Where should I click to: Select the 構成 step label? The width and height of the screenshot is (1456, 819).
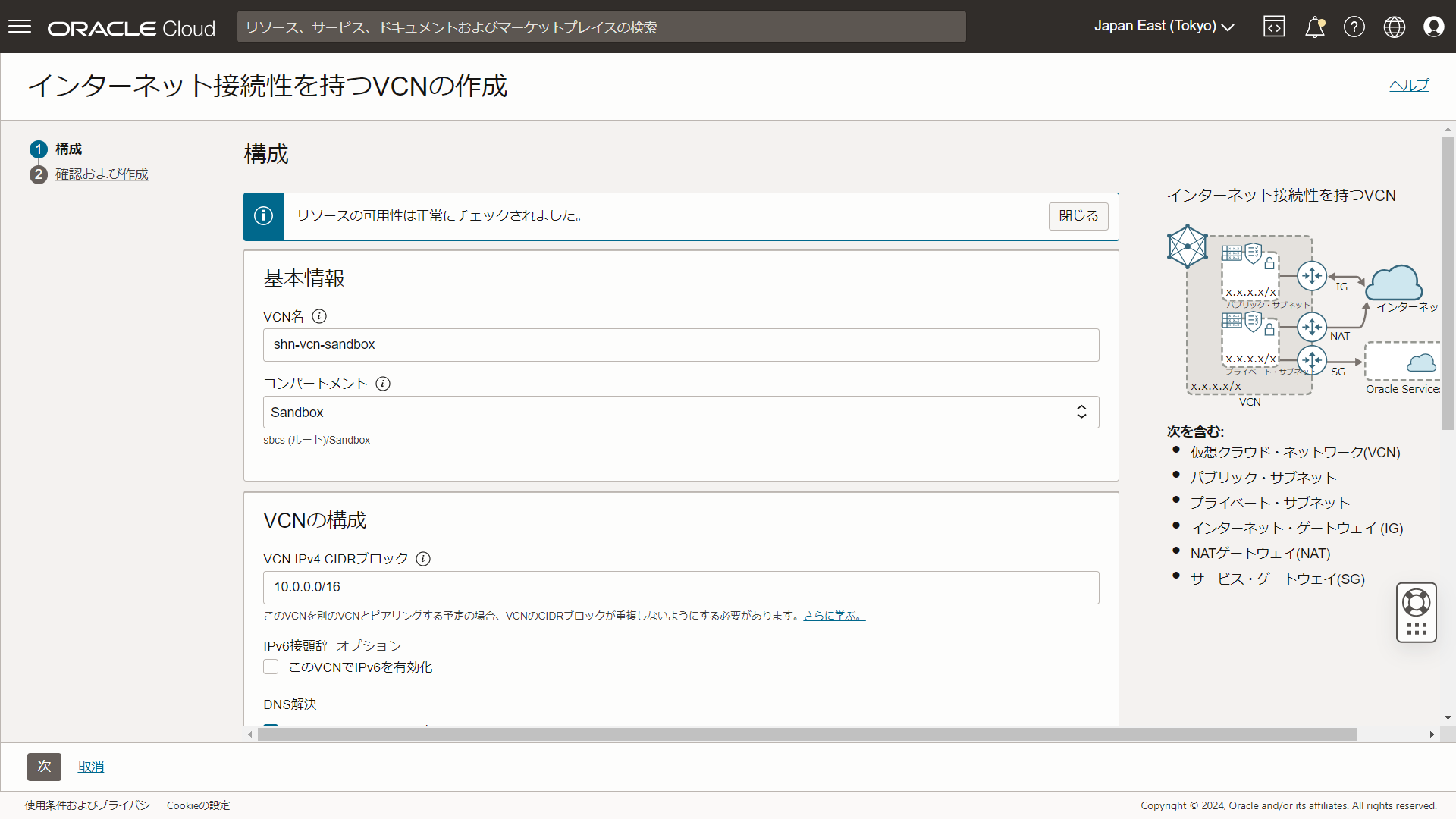pos(68,149)
